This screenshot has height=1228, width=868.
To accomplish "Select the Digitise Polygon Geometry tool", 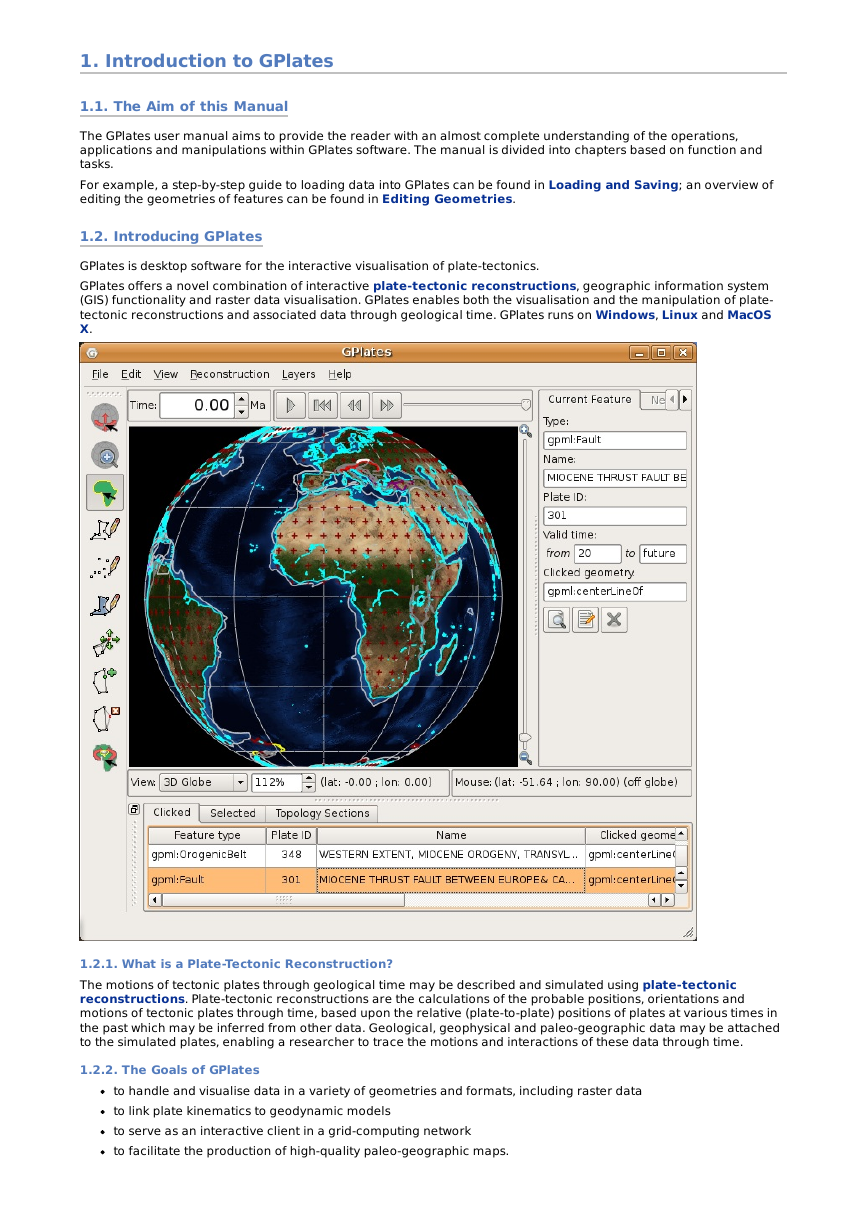I will [105, 605].
